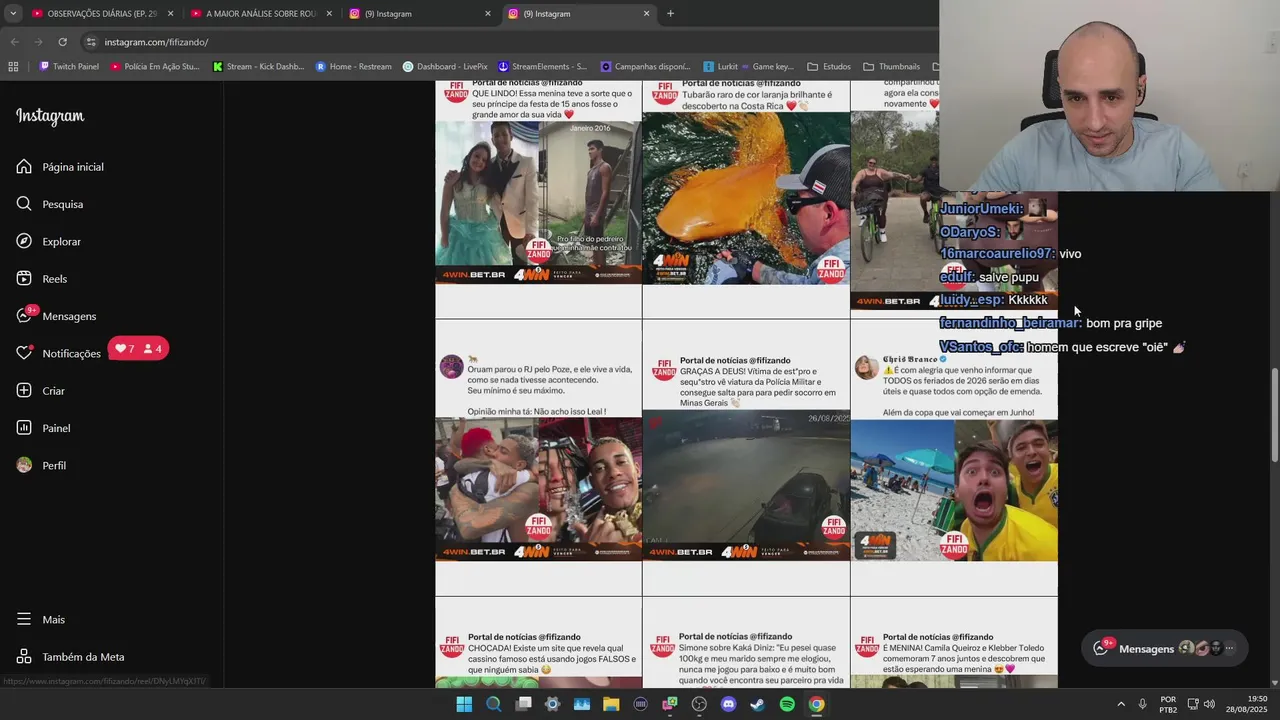Image resolution: width=1280 pixels, height=720 pixels.
Task: Open Mensagens messenger icon in sidebar
Action: (x=24, y=315)
